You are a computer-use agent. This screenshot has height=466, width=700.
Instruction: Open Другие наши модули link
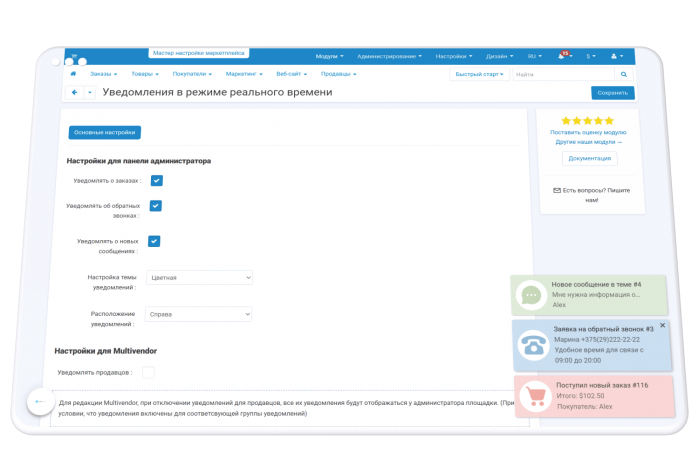pyautogui.click(x=588, y=142)
